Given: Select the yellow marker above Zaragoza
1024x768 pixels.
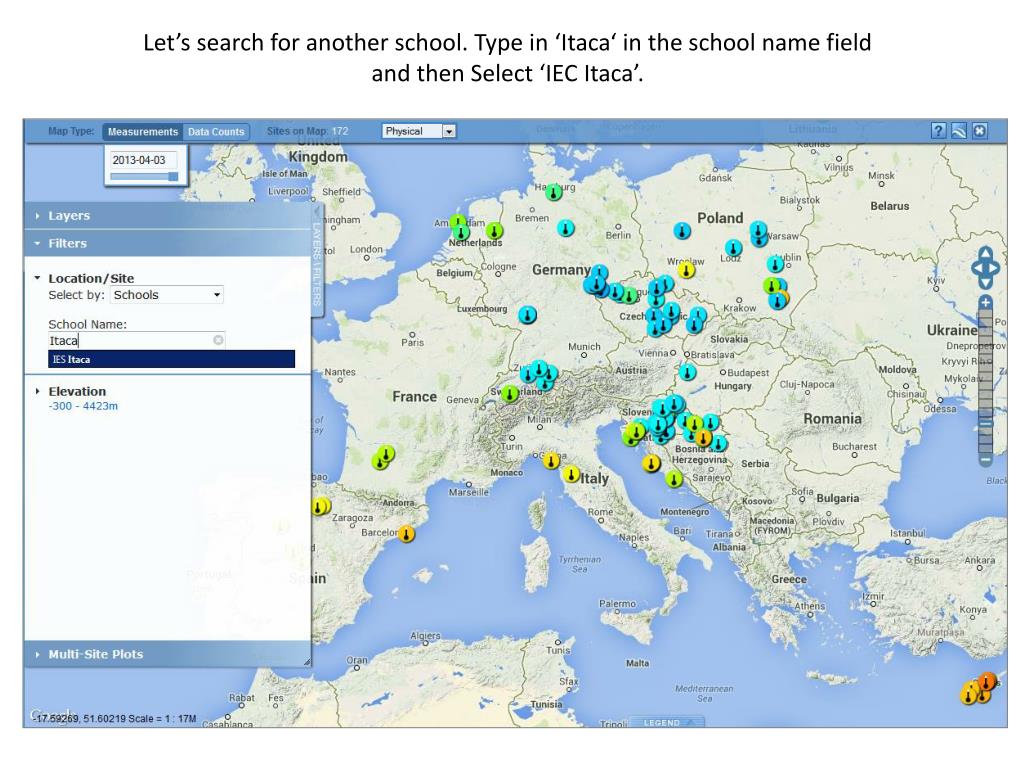Looking at the screenshot, I should click(321, 506).
